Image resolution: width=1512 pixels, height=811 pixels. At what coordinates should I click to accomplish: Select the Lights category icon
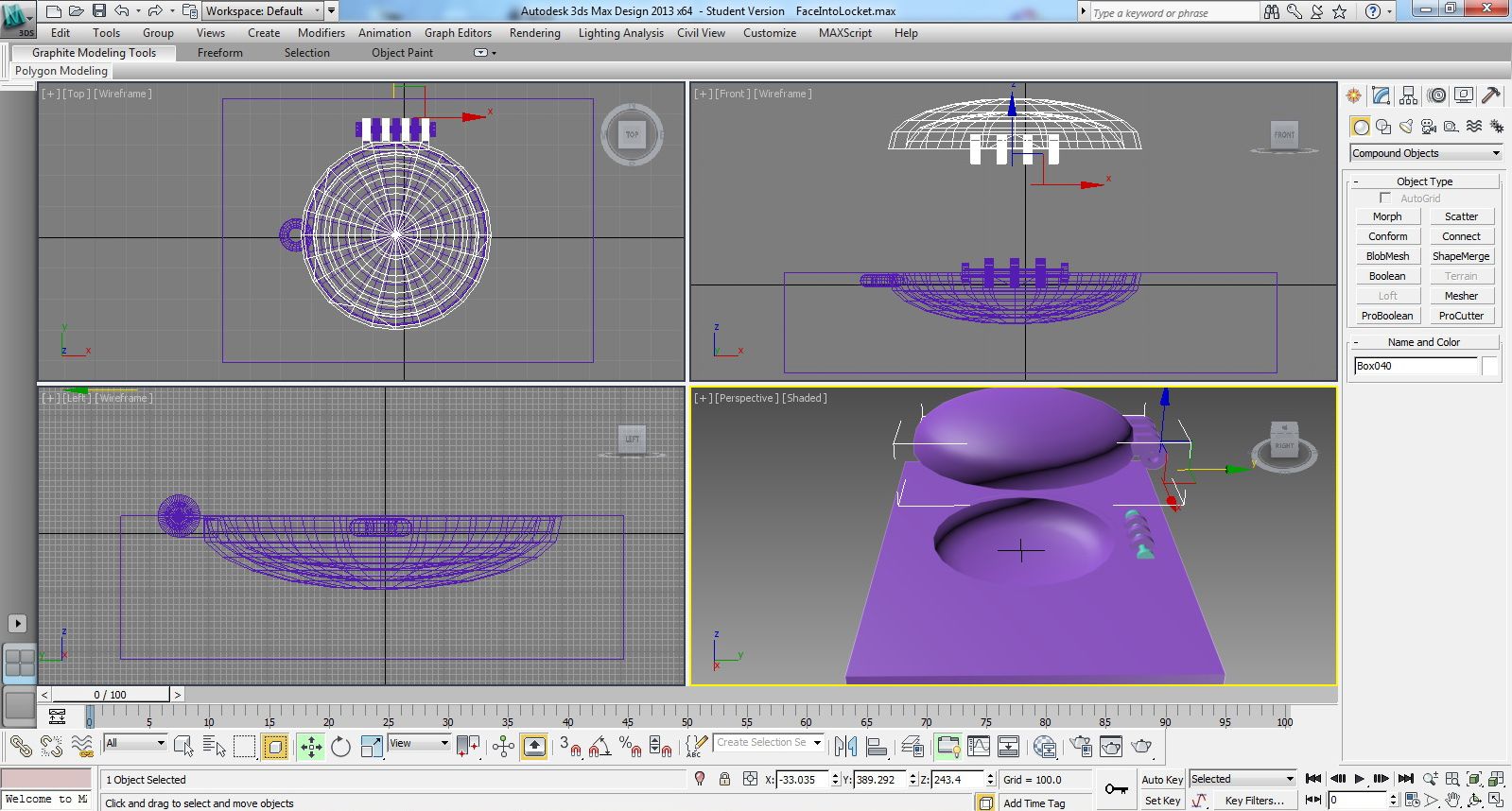tap(1406, 126)
